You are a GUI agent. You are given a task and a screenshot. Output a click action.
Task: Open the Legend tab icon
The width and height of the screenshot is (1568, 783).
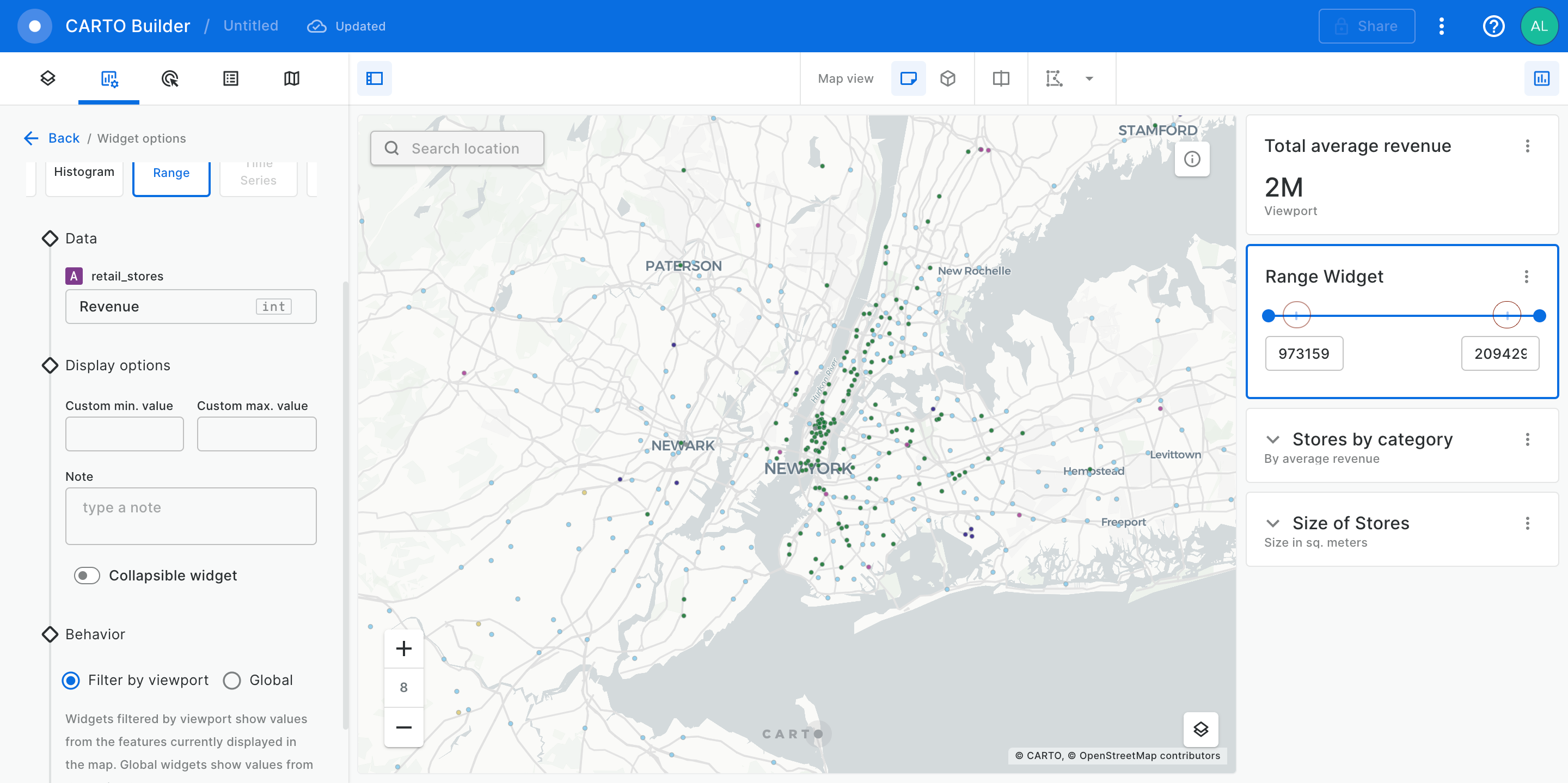point(231,78)
